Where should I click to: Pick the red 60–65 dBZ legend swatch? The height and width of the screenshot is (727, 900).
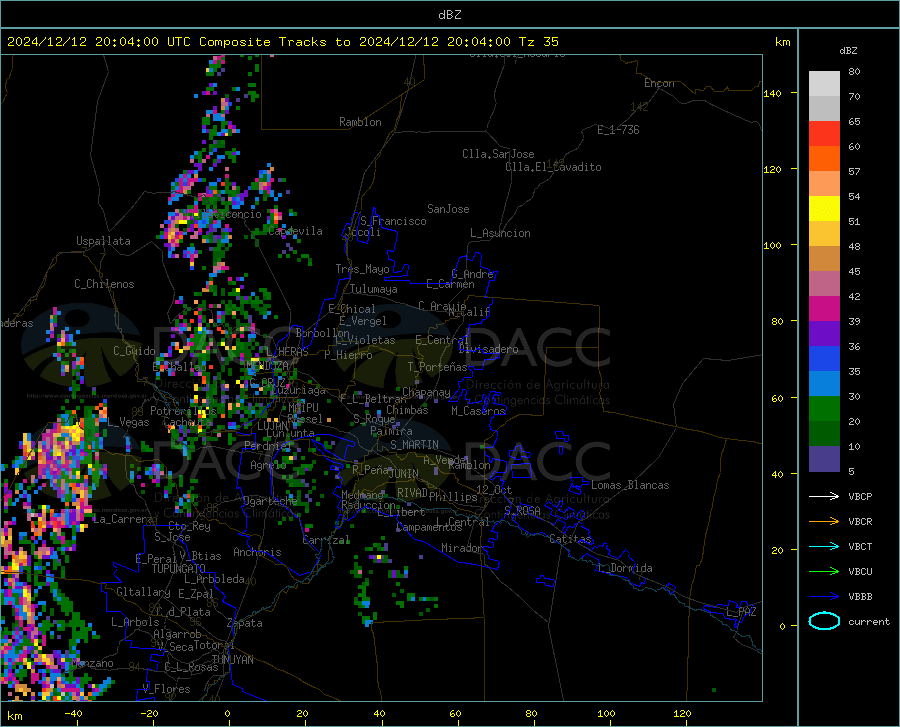[824, 134]
